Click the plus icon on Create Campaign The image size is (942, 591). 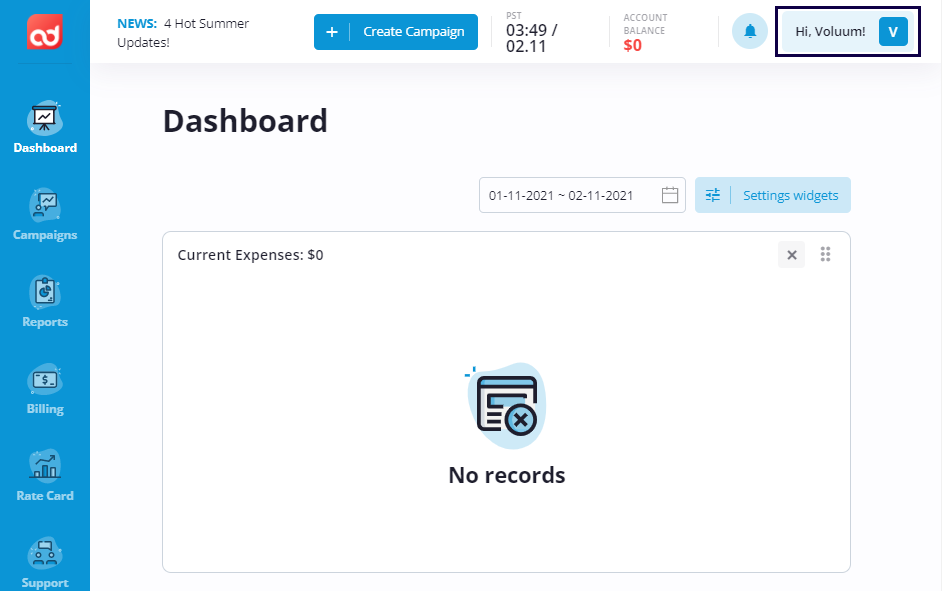tap(332, 32)
